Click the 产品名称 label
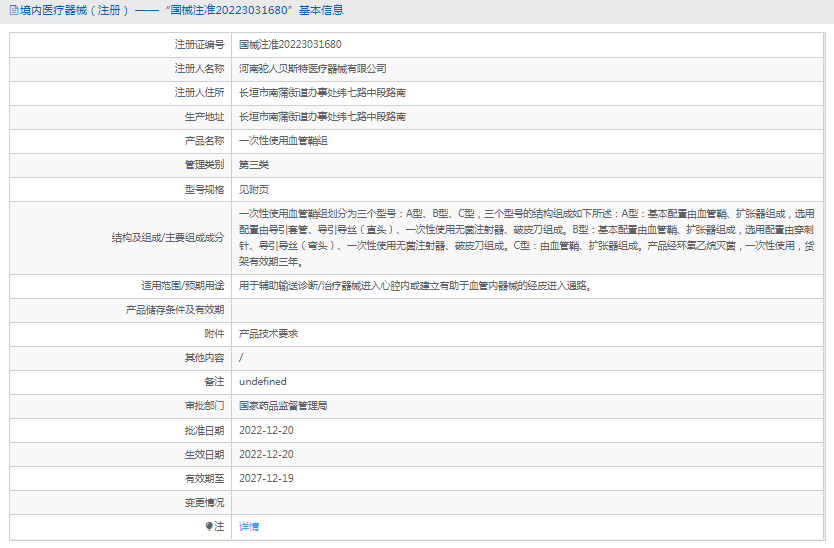The height and width of the screenshot is (548, 834). (204, 140)
